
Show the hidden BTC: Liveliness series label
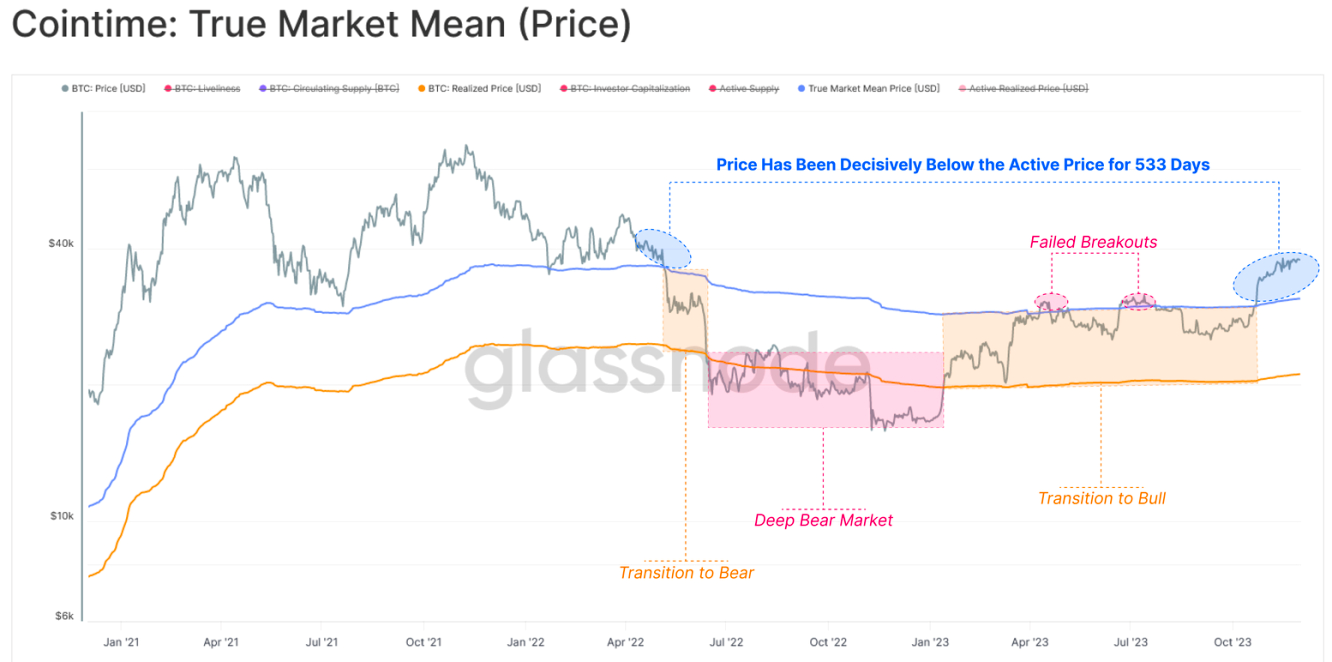click(207, 89)
